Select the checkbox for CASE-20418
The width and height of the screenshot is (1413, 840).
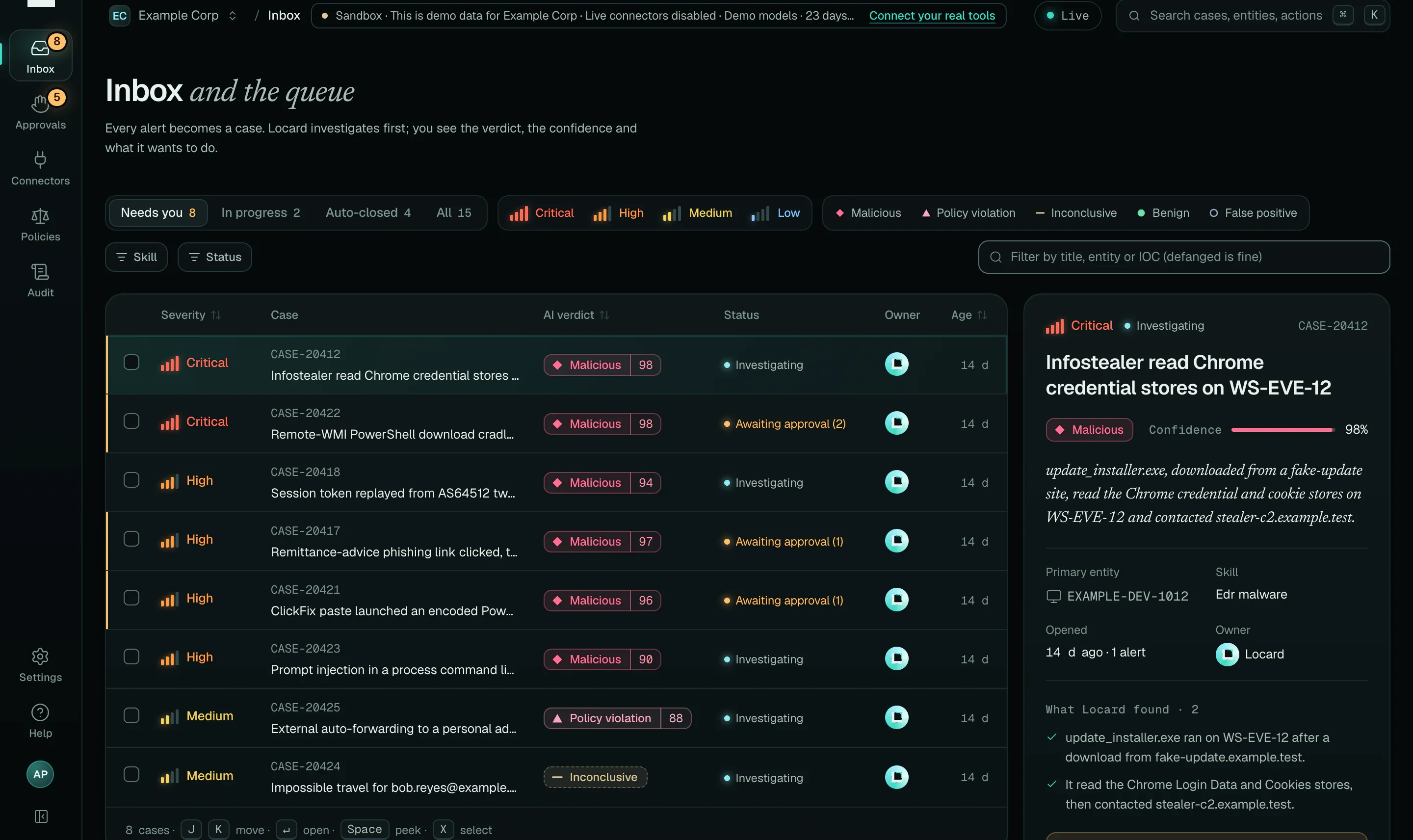click(131, 479)
